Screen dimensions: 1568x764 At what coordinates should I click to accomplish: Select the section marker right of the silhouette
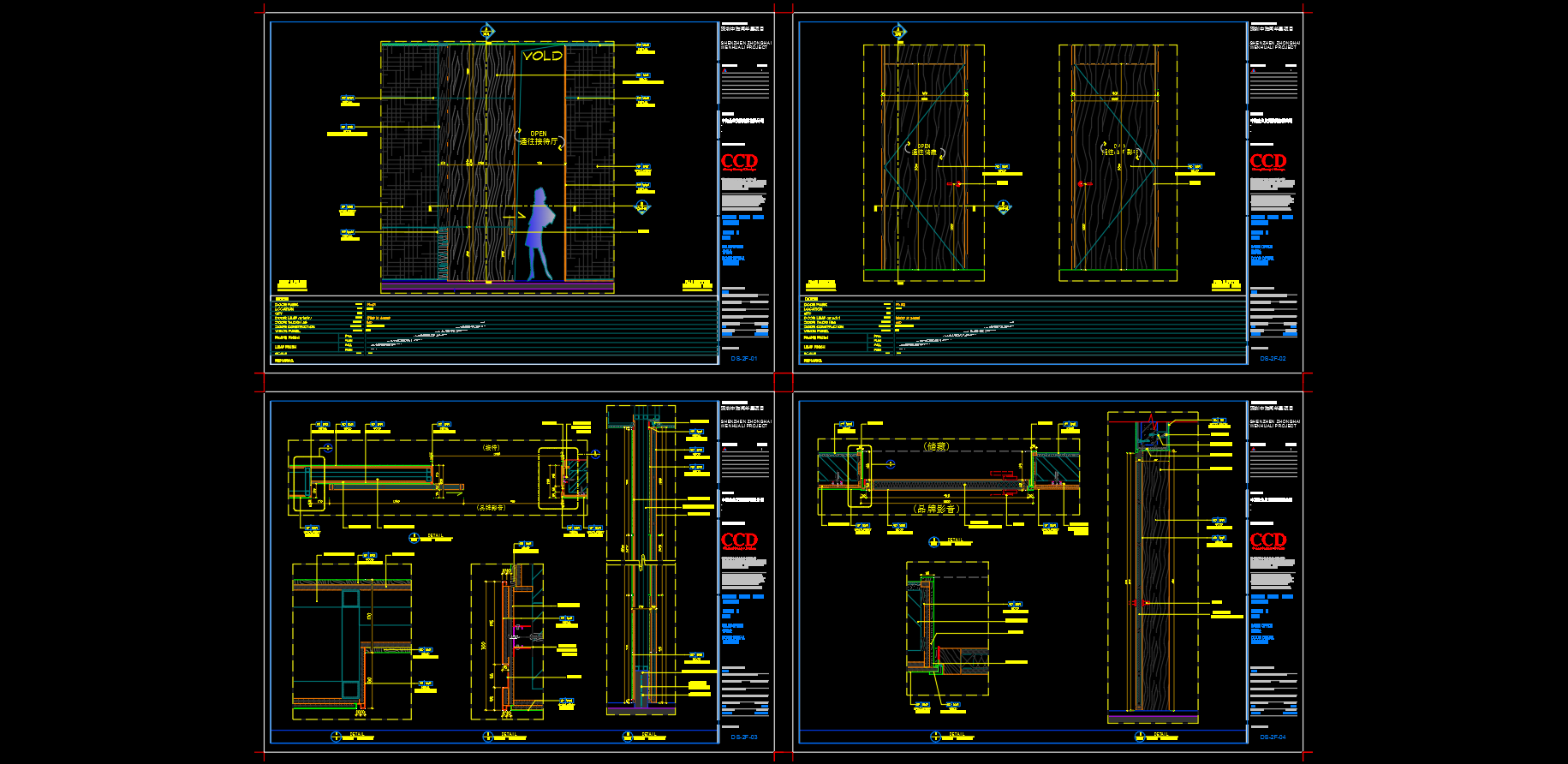pyautogui.click(x=642, y=207)
